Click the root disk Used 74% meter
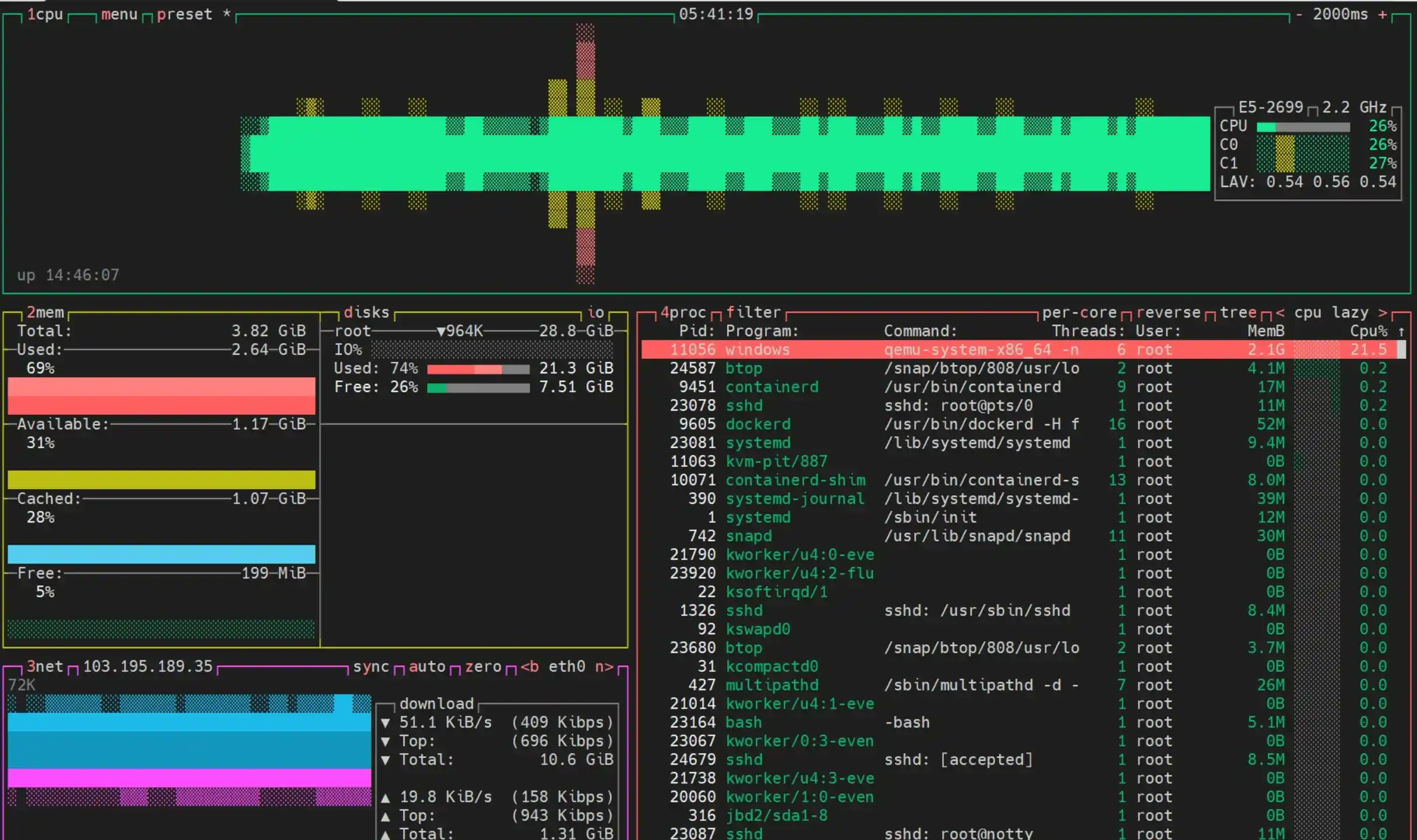This screenshot has height=840, width=1417. pos(478,369)
